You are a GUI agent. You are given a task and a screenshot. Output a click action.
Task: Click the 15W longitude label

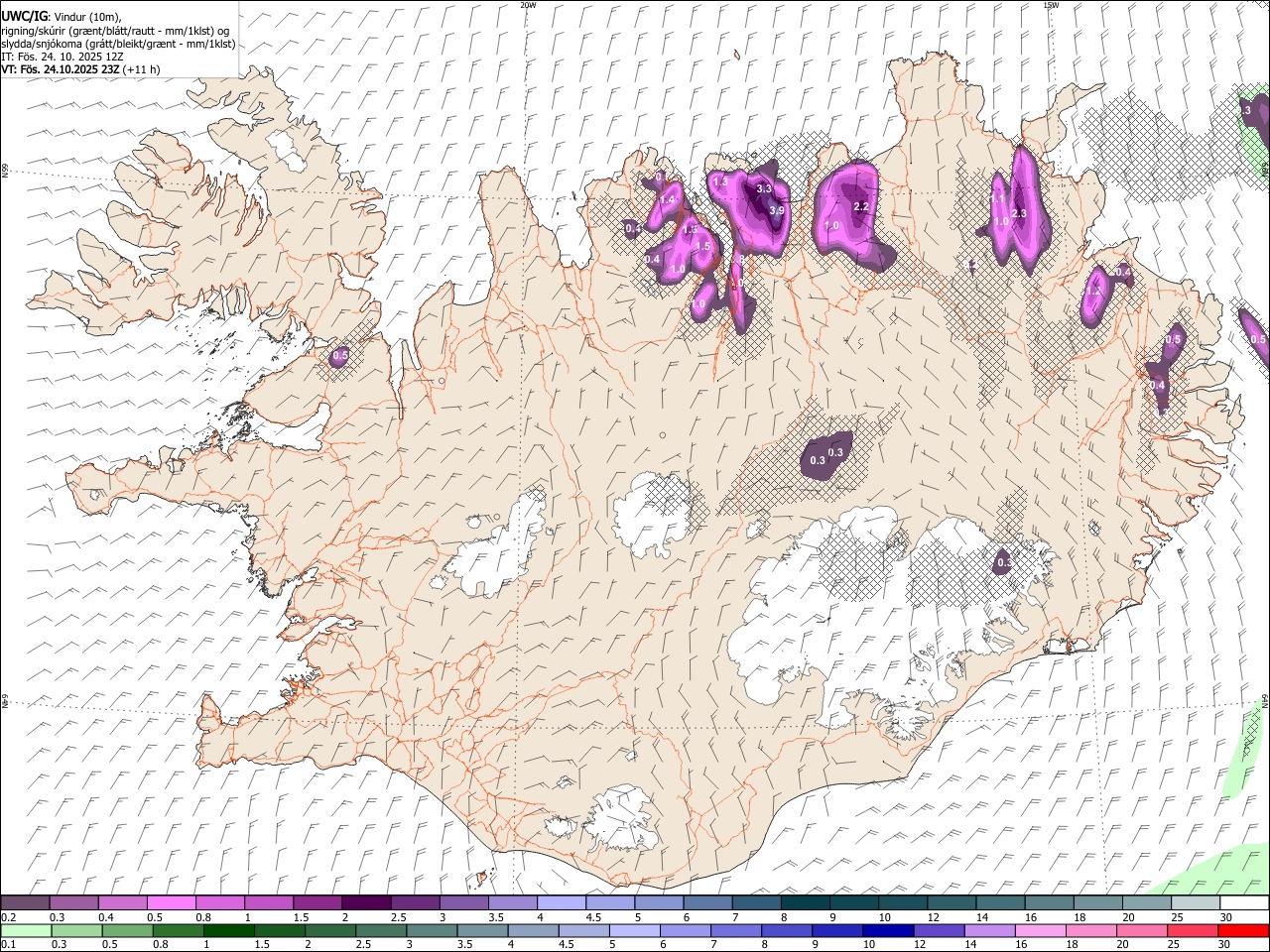[1051, 5]
